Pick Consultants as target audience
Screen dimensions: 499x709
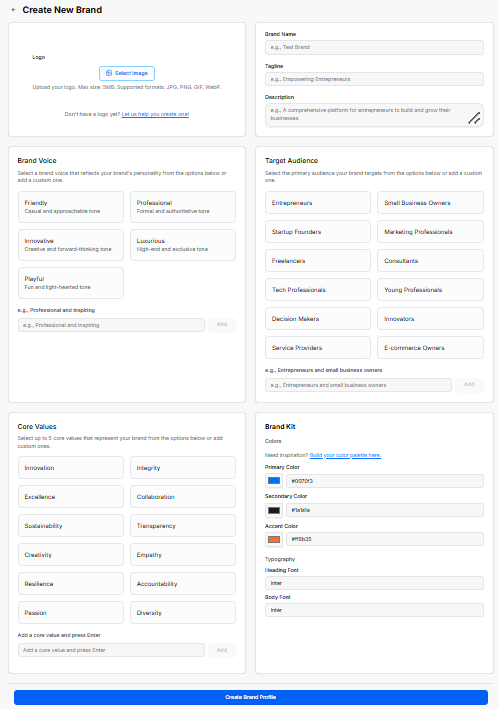[x=430, y=261]
